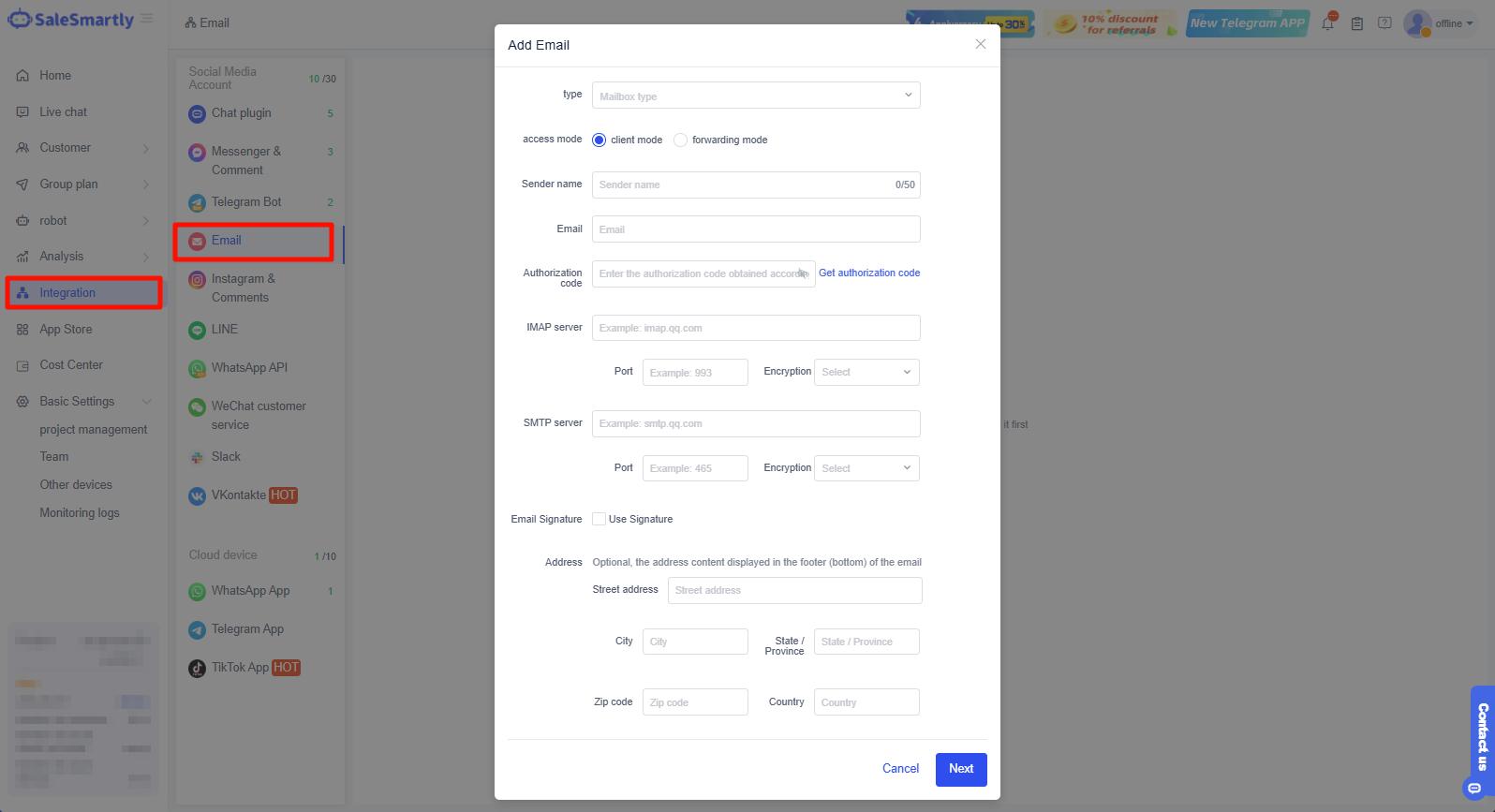Click the LINE channel icon
This screenshot has width=1495, height=812.
click(x=197, y=330)
